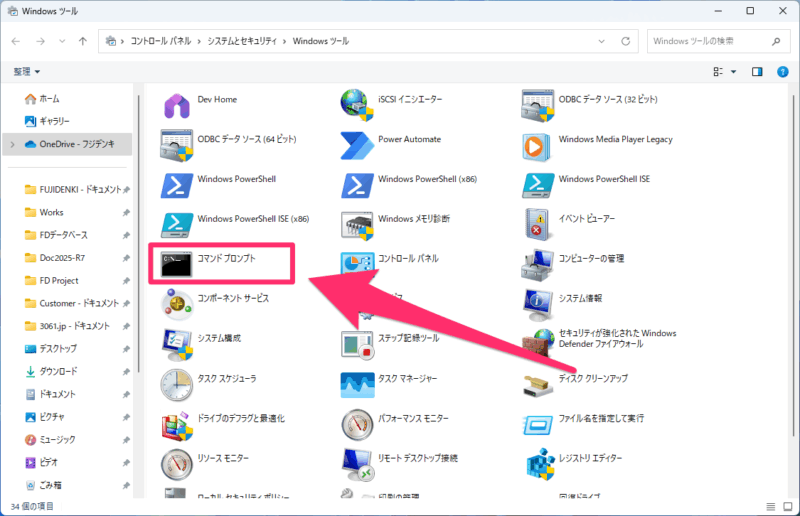This screenshot has width=800, height=516.
Task: Open リソース モニター icon
Action: (x=177, y=464)
